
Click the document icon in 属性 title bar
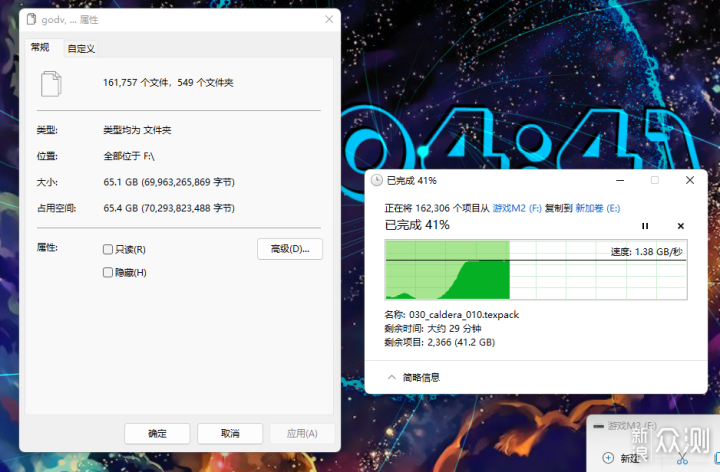pos(31,19)
